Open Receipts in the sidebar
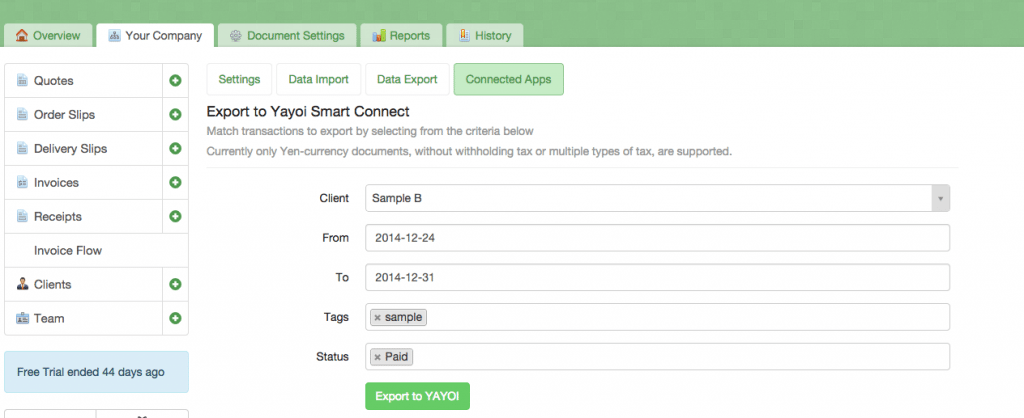The height and width of the screenshot is (418, 1024). point(84,217)
